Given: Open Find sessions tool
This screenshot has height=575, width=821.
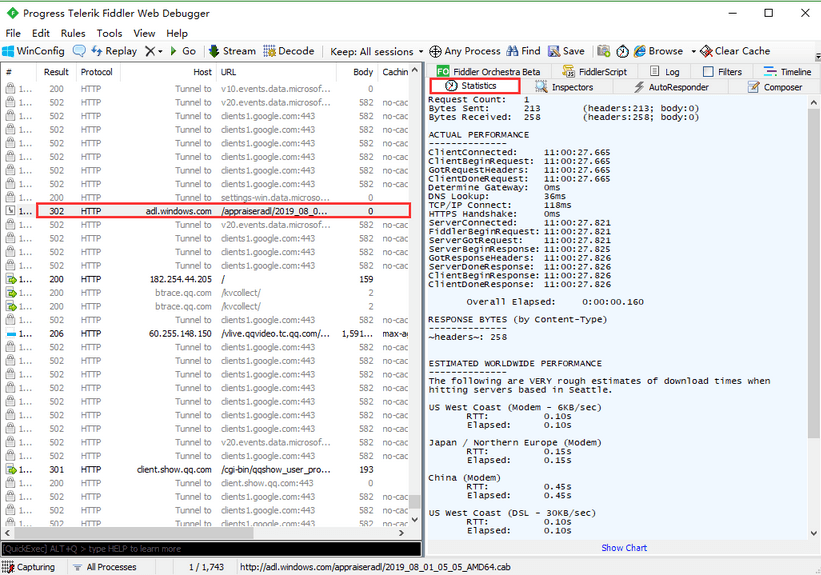Looking at the screenshot, I should [x=523, y=51].
